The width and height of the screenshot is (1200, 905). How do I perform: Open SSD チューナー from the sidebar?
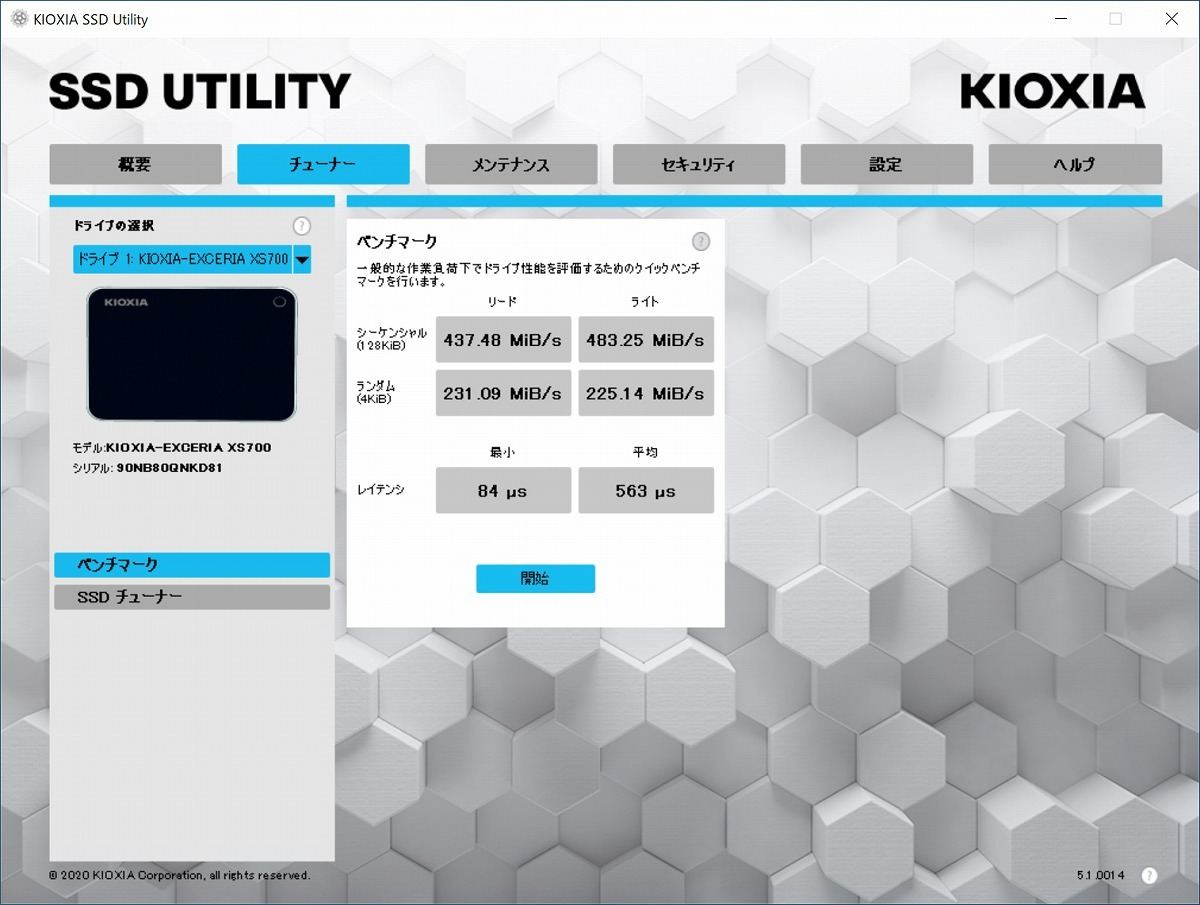tap(191, 597)
